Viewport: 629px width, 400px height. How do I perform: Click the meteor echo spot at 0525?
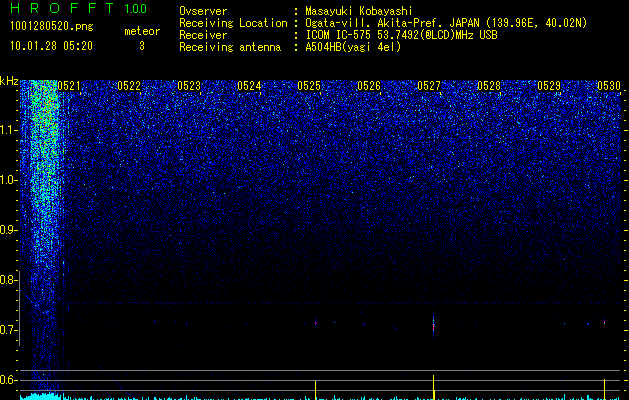(316, 322)
